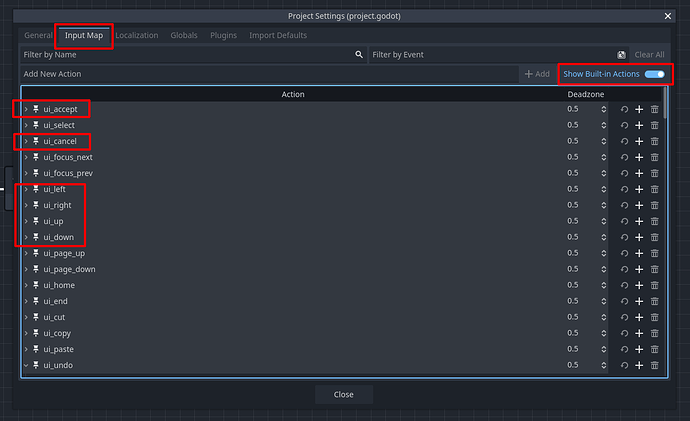The width and height of the screenshot is (690, 421).
Task: Add an event to ui_paste action
Action: (639, 349)
